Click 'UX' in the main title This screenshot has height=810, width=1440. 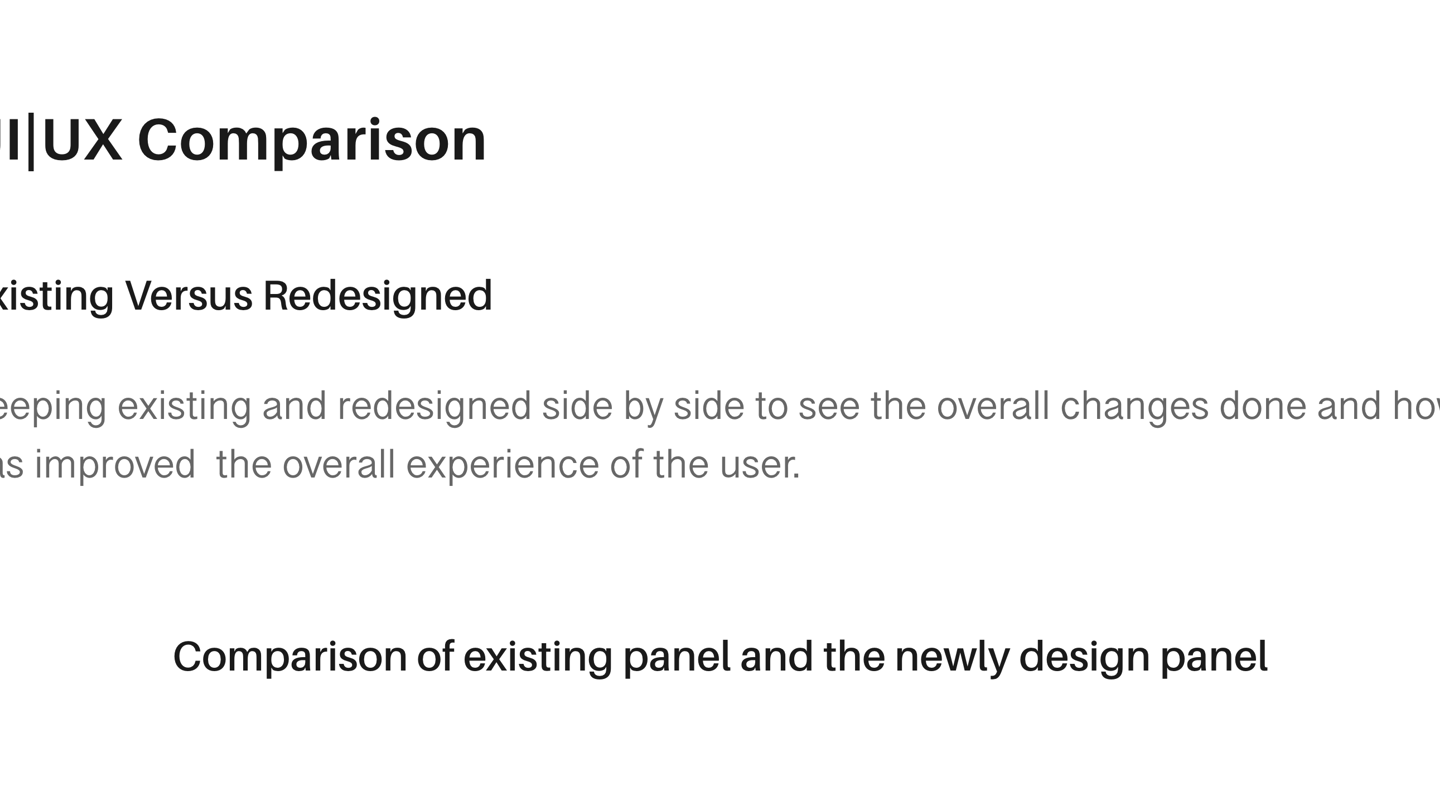82,140
